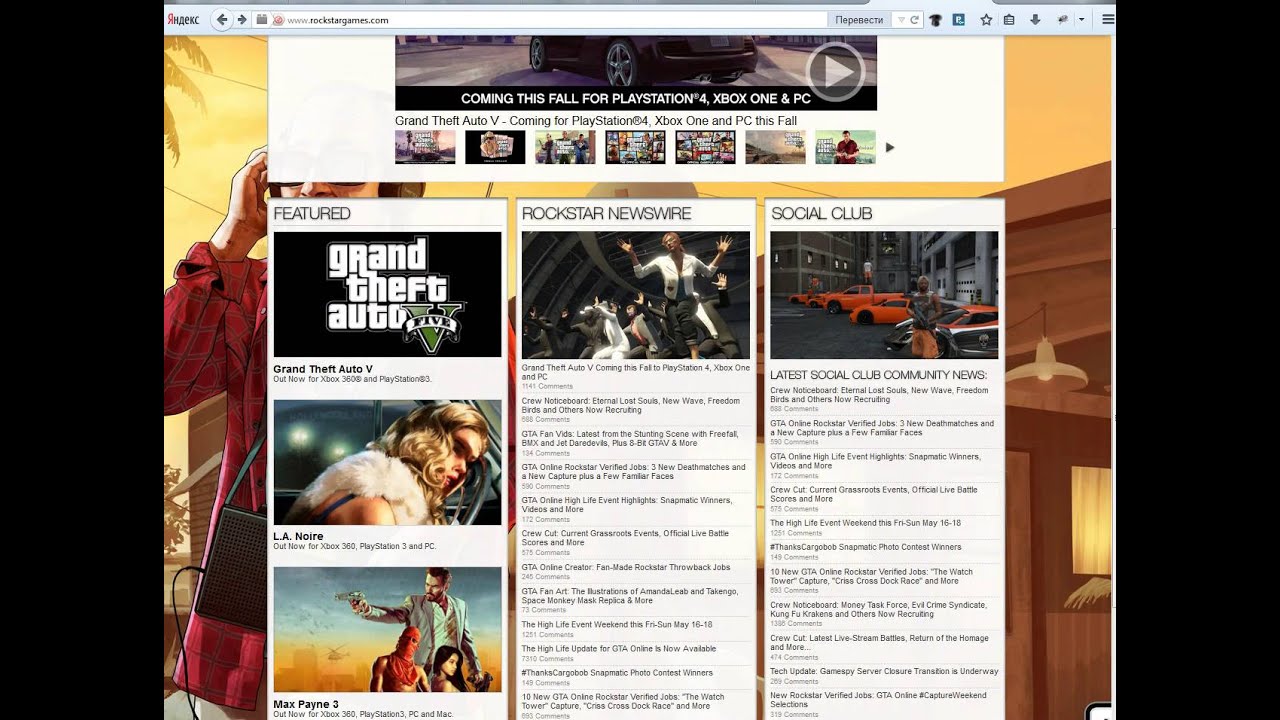This screenshot has height=720, width=1280.
Task: Open the FEATURED section heading
Action: (312, 213)
